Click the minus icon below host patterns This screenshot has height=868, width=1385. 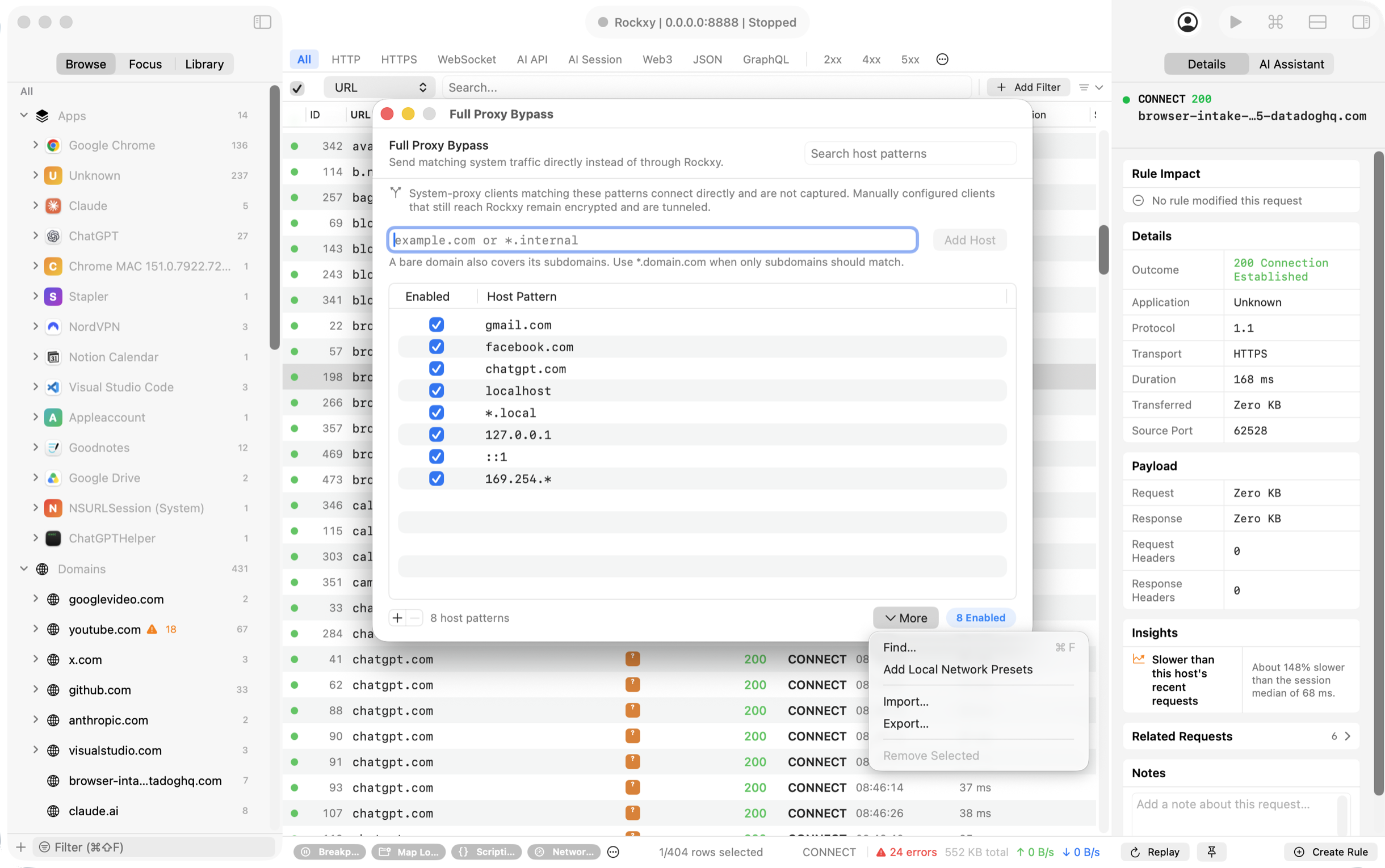(414, 618)
